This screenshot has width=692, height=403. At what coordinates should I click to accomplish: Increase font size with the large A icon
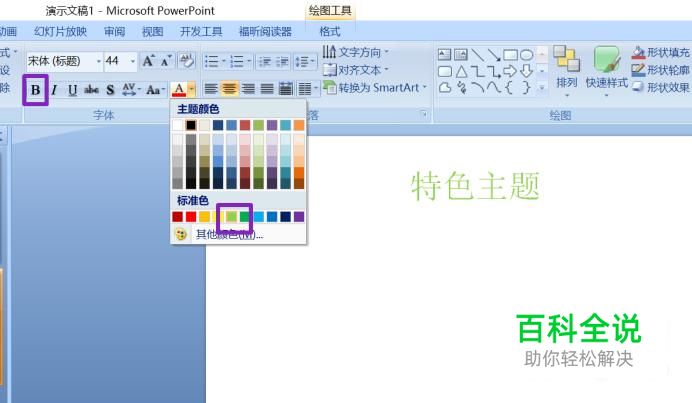point(148,61)
